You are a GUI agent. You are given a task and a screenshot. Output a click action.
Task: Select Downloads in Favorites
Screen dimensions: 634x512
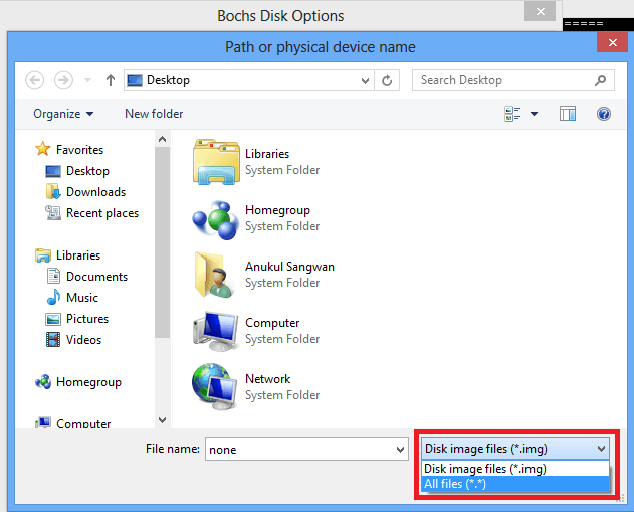coord(95,192)
